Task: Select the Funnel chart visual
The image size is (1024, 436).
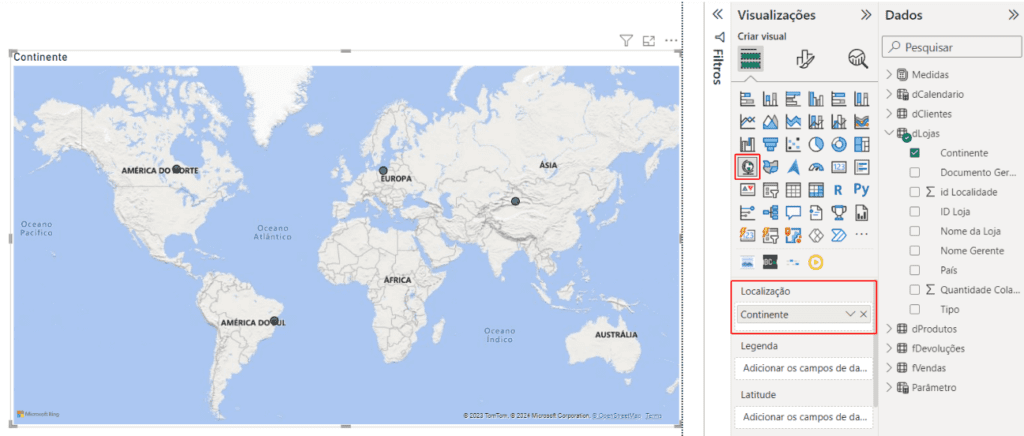Action: click(x=771, y=144)
